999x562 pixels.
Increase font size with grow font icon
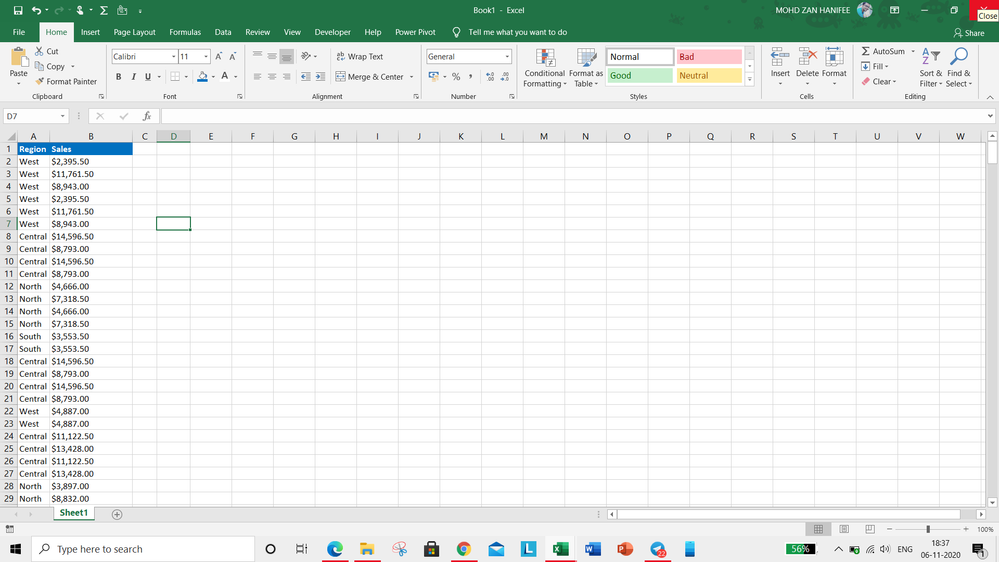pos(219,57)
